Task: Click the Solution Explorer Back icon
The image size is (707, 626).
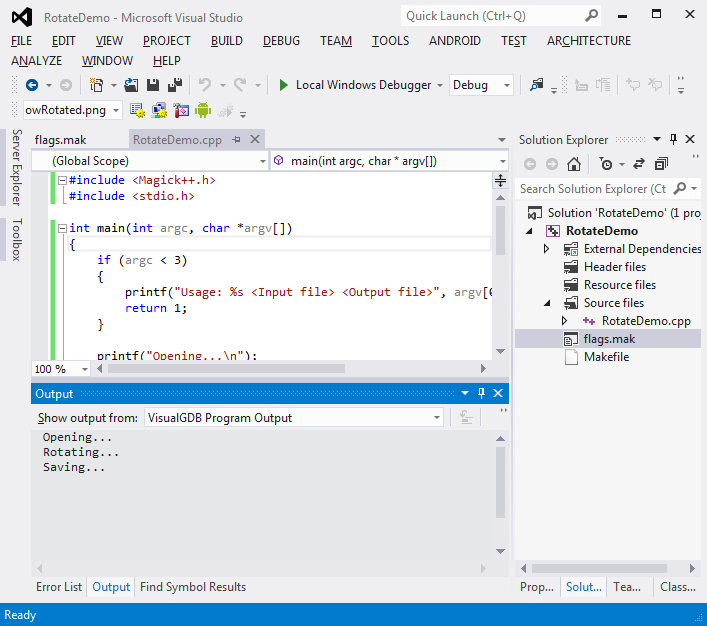Action: (530, 164)
